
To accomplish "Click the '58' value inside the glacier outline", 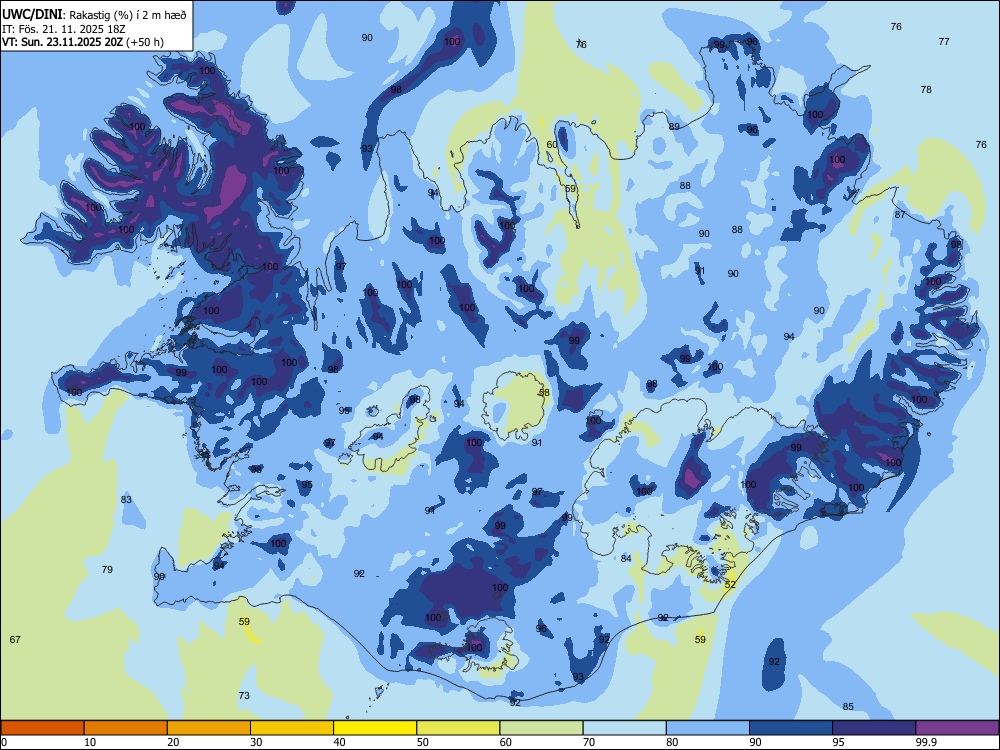I will pos(544,392).
